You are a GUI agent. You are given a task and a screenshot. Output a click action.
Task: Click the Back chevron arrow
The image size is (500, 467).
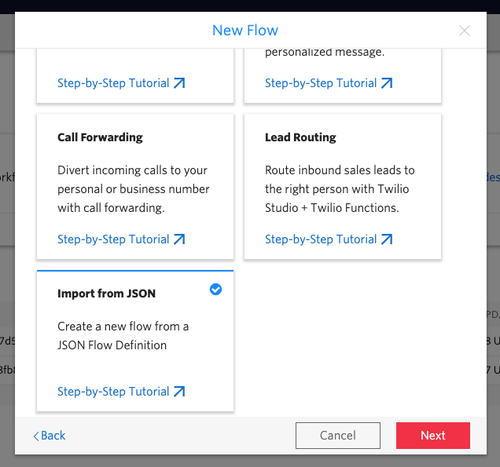click(x=36, y=436)
